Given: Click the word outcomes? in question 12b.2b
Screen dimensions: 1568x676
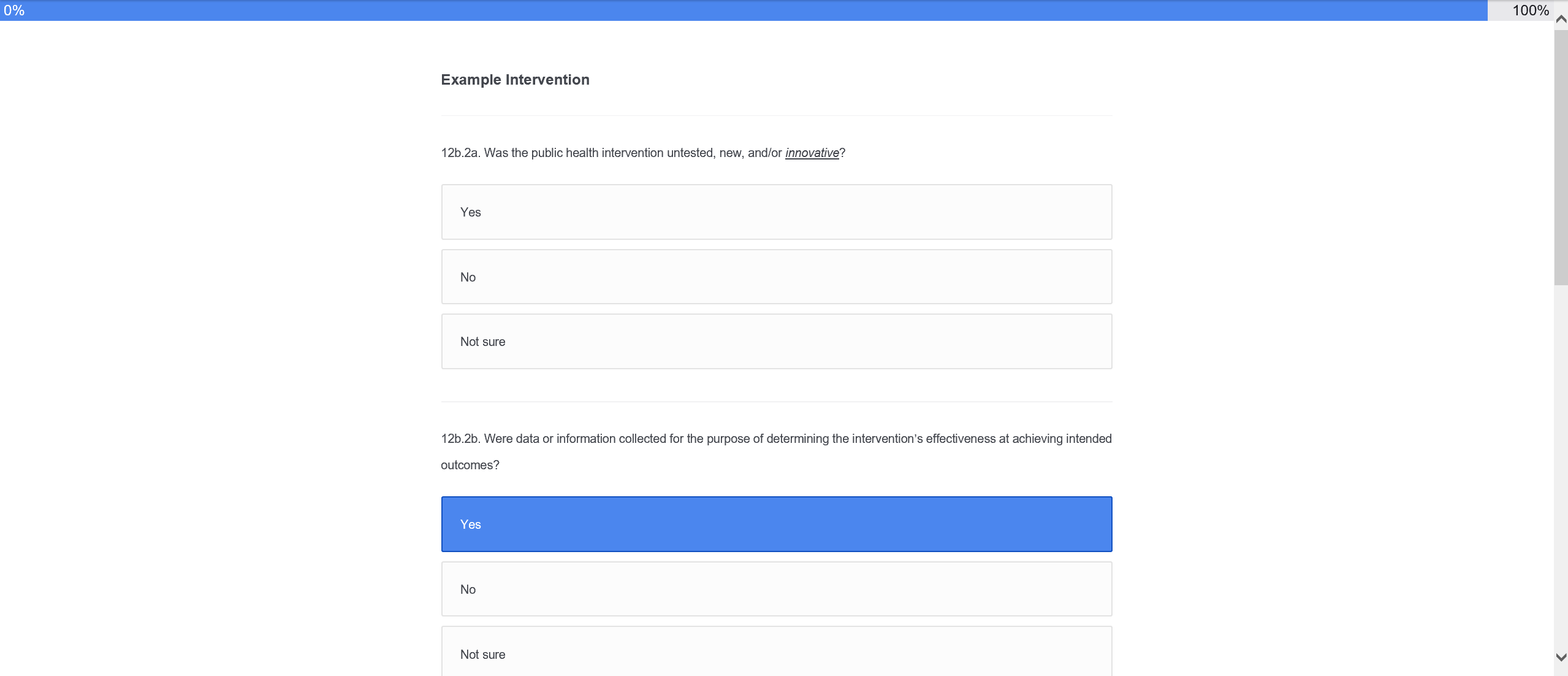Looking at the screenshot, I should tap(470, 465).
